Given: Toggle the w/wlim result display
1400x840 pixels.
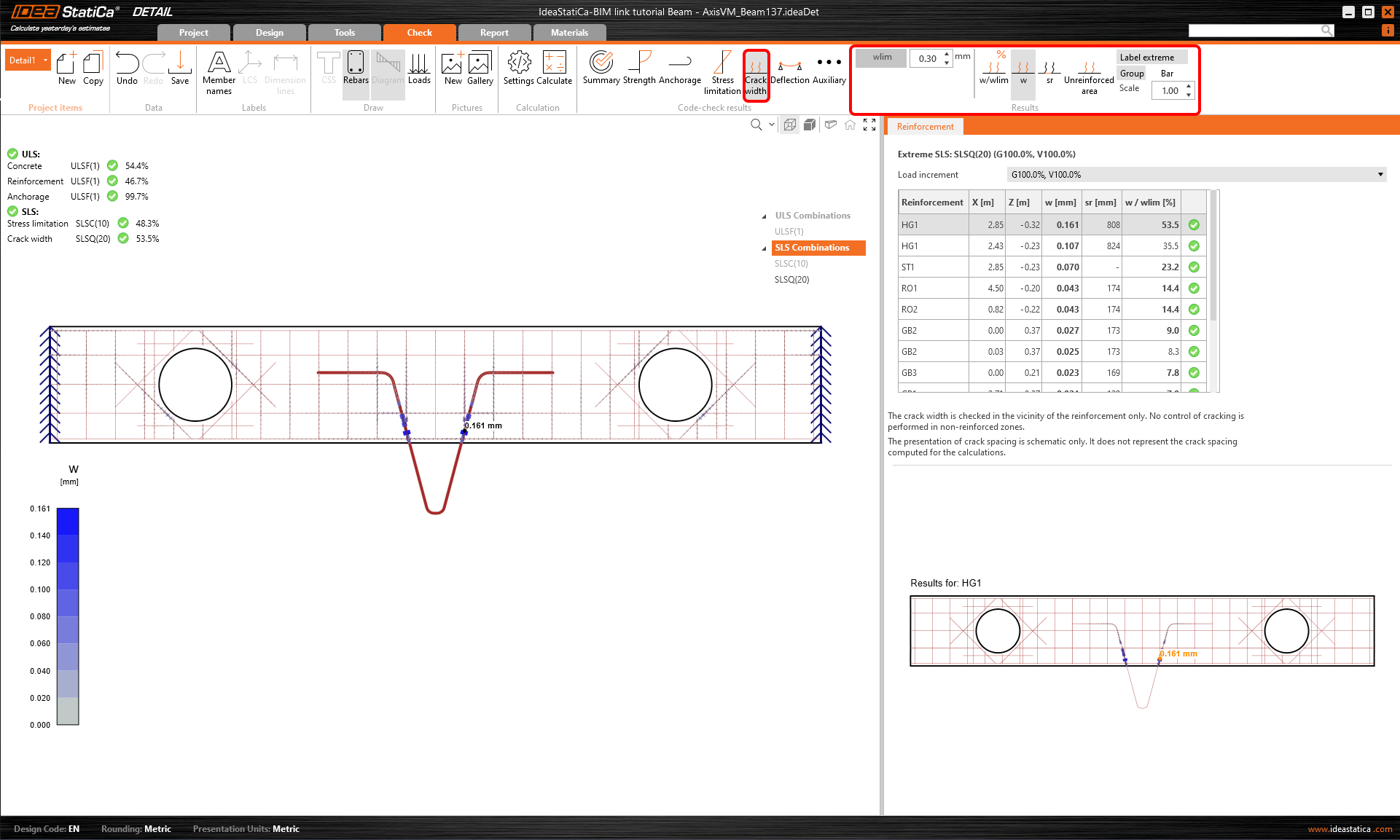Looking at the screenshot, I should click(994, 69).
